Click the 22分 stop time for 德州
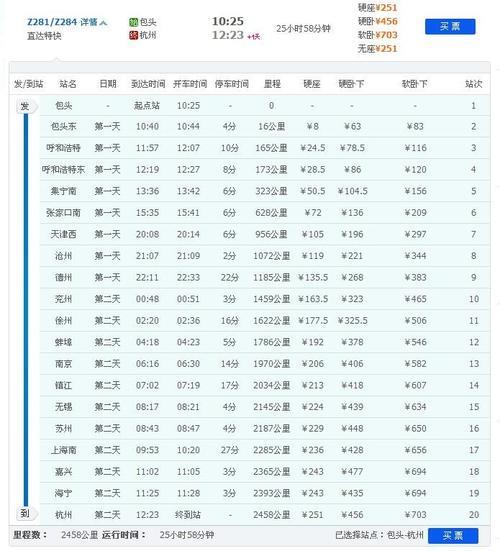This screenshot has height=551, width=500. pos(229,278)
